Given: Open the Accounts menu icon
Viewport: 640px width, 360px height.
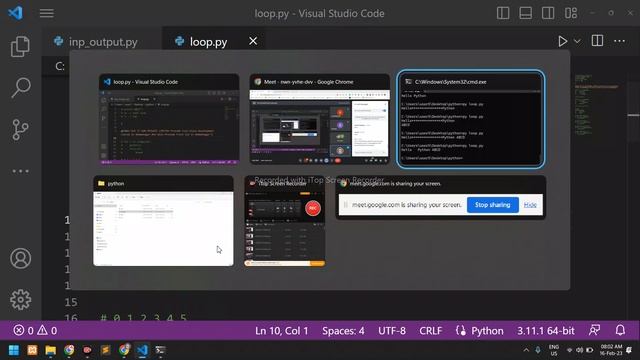Looking at the screenshot, I should (x=20, y=258).
